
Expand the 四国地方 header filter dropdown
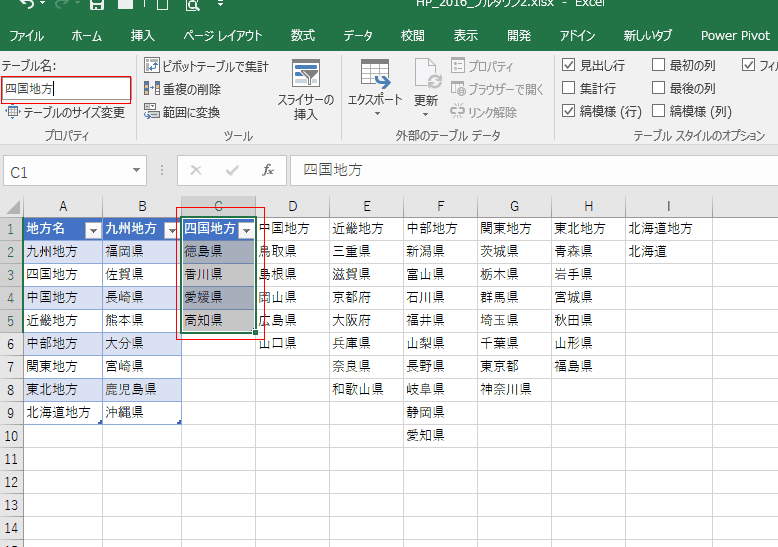(246, 230)
